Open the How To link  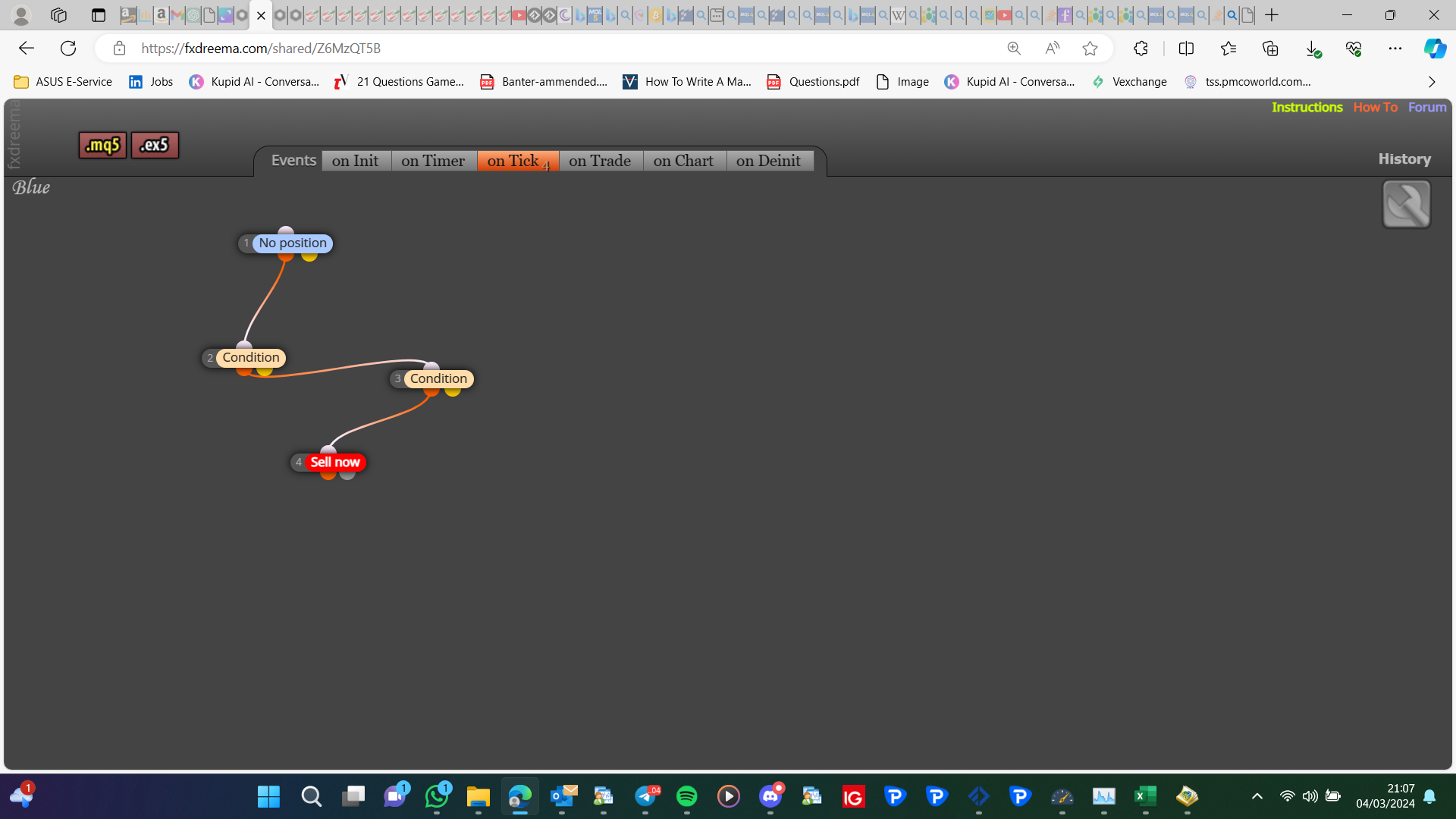click(1375, 108)
